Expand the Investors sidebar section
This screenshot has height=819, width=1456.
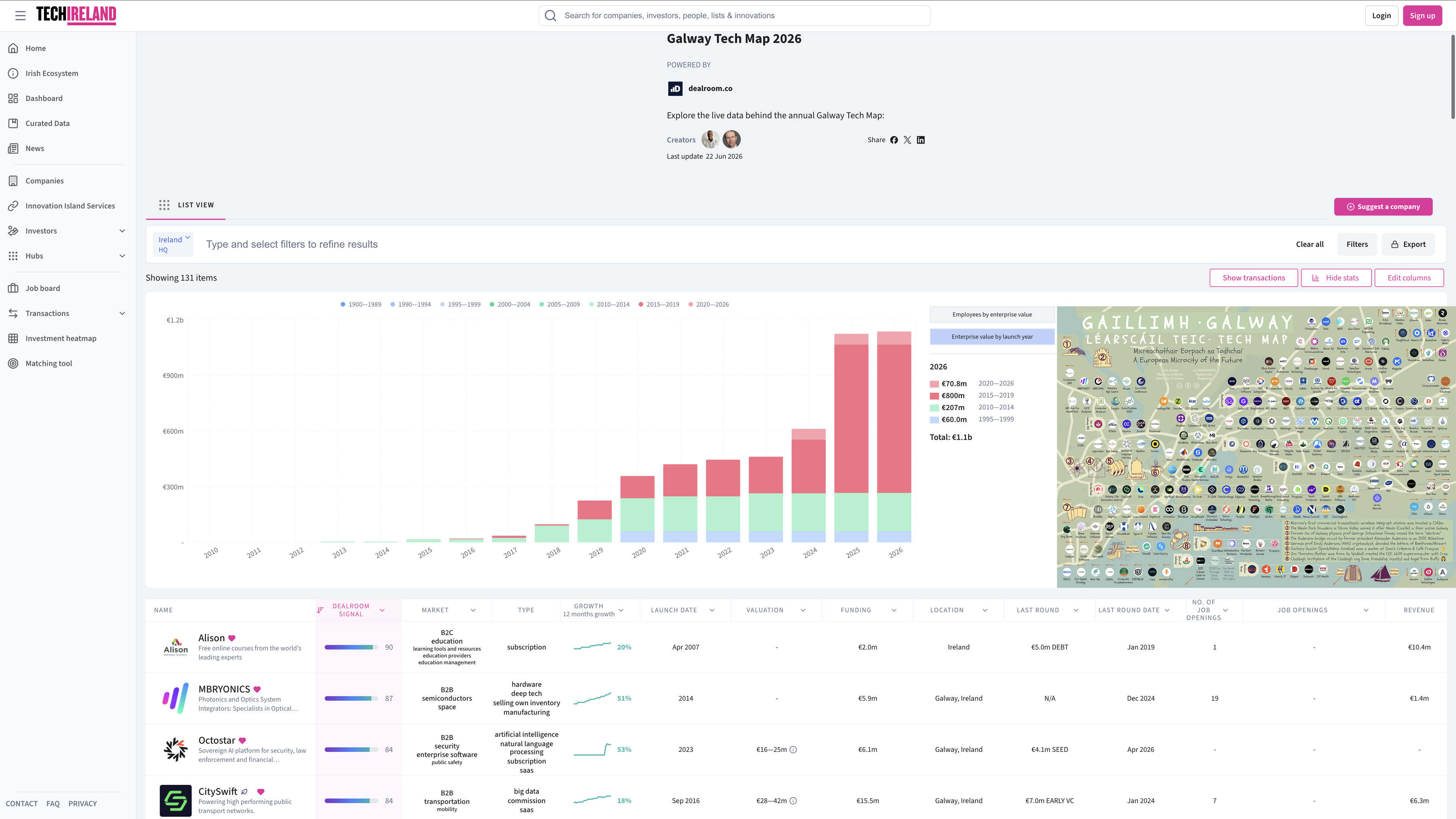(122, 231)
